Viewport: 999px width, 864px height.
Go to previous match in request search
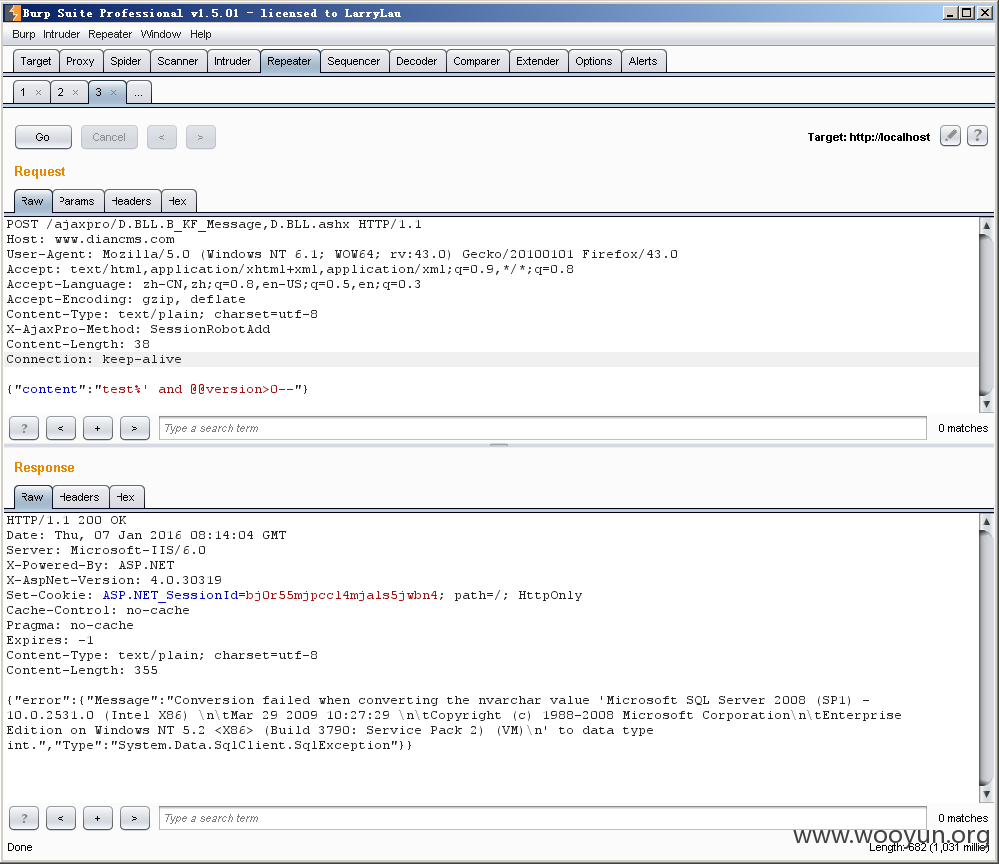tap(61, 428)
